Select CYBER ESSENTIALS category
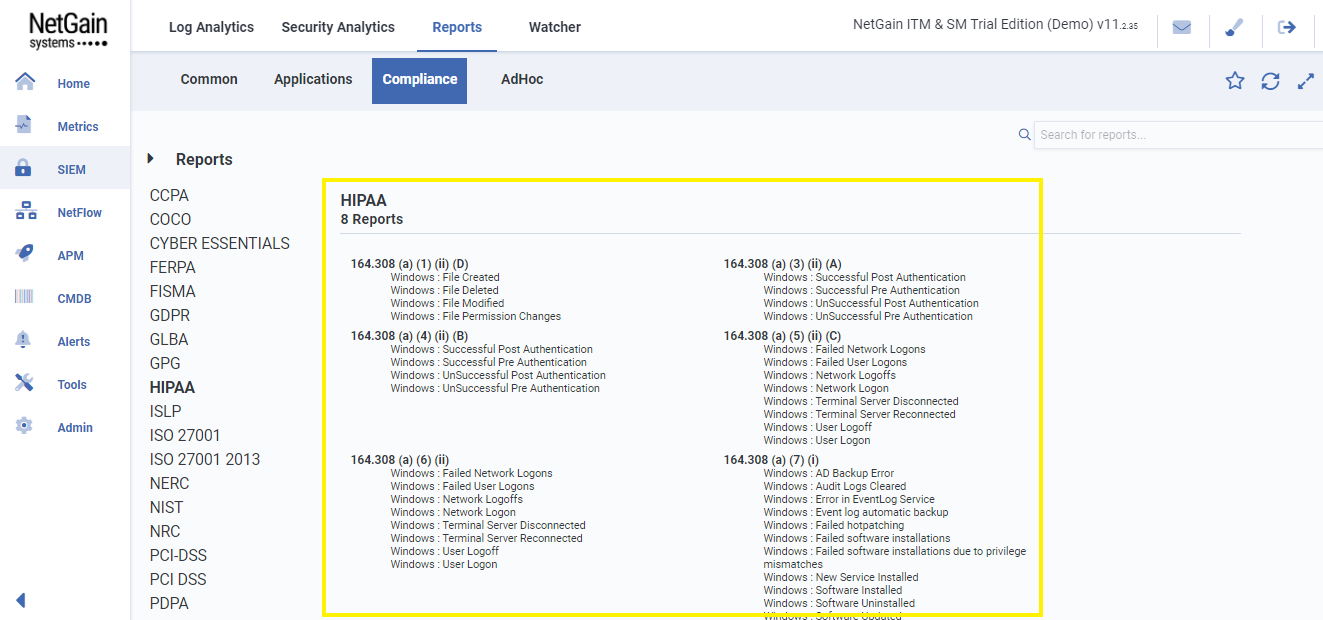Screen dimensions: 1323x620 [x=220, y=243]
